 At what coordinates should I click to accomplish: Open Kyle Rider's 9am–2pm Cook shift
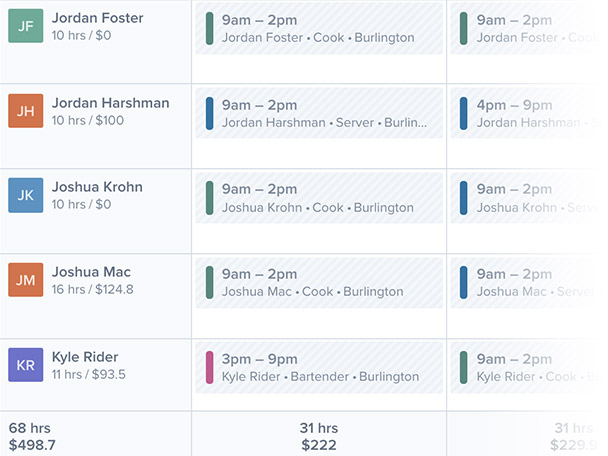click(x=527, y=368)
